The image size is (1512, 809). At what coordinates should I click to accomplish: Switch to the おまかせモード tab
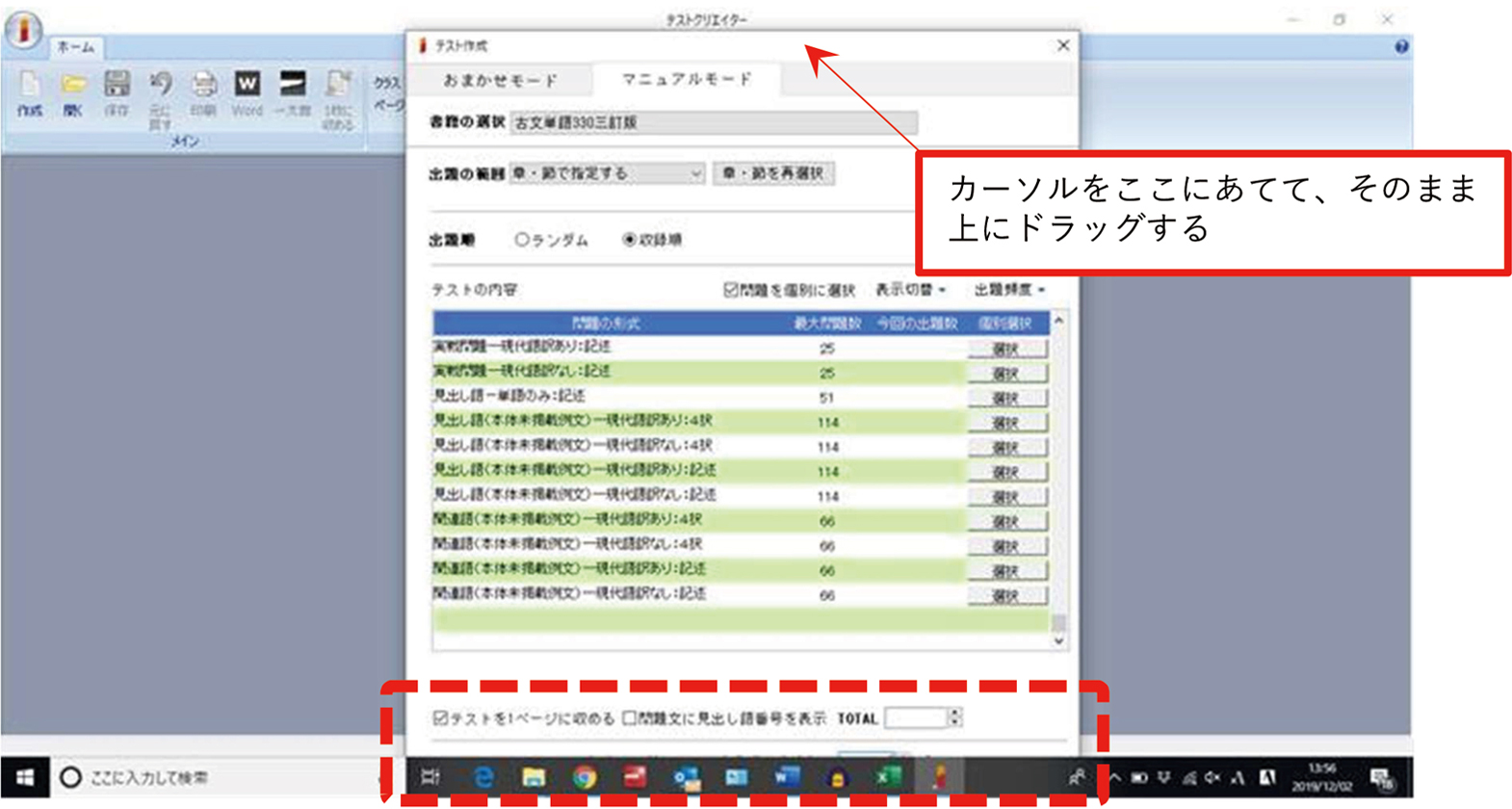(500, 80)
